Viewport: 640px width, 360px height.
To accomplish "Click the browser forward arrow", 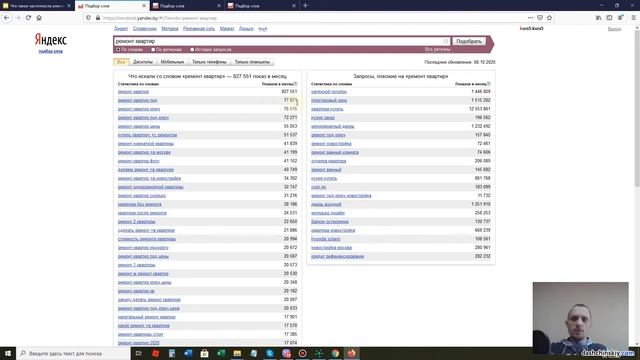I will tap(18, 18).
